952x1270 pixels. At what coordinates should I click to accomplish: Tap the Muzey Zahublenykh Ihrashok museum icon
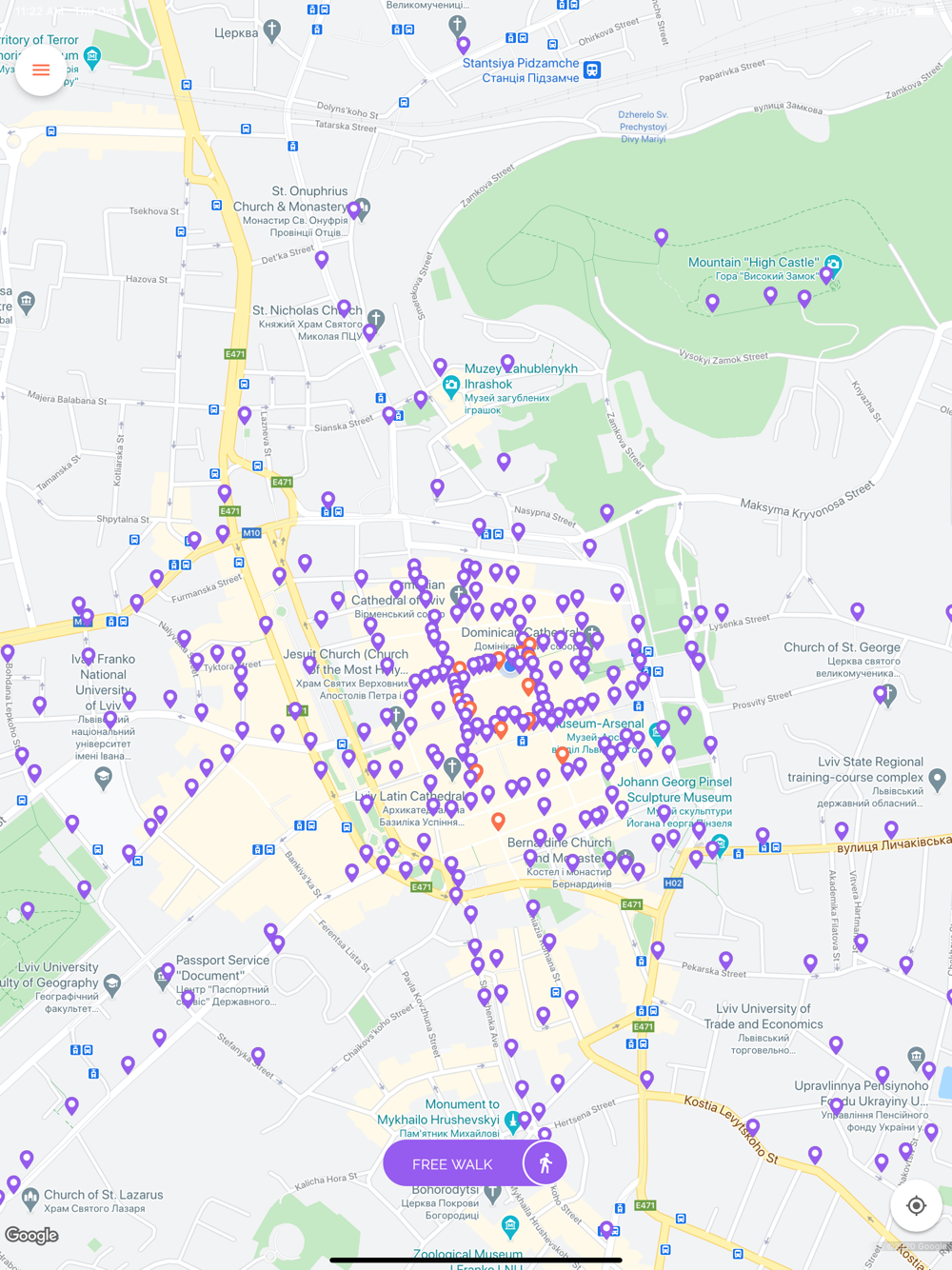[451, 386]
